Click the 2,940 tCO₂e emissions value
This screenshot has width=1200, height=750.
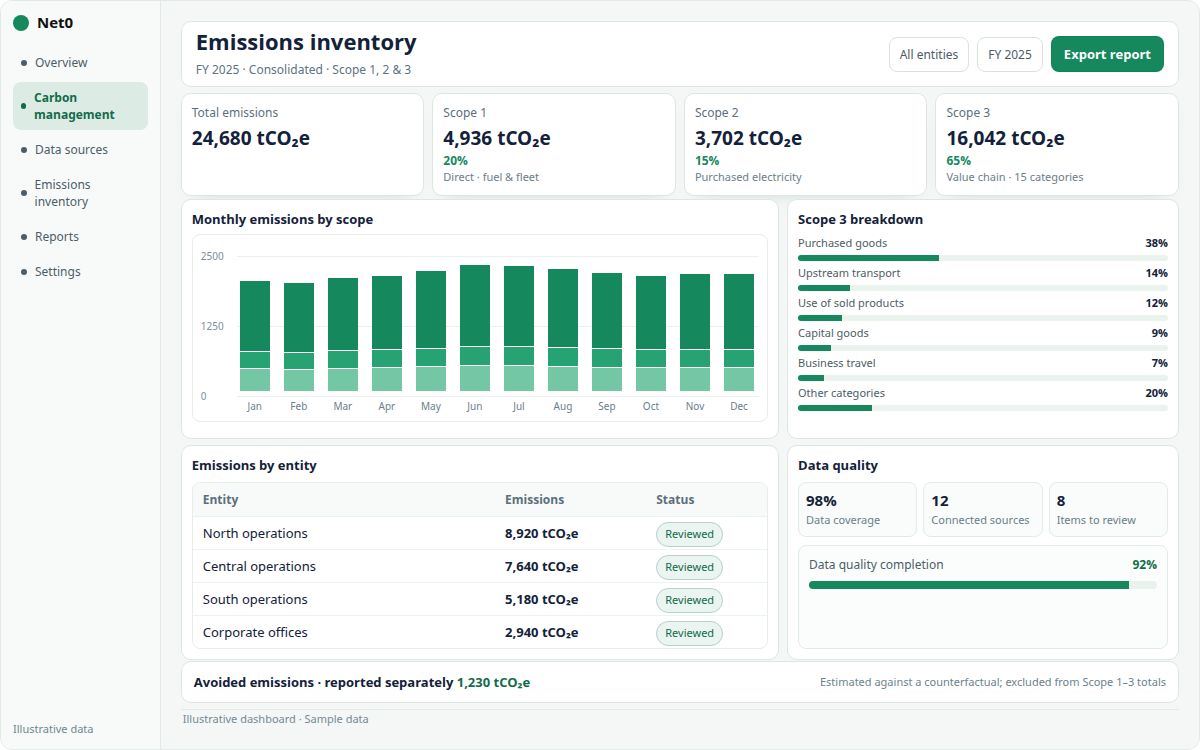[x=542, y=633]
